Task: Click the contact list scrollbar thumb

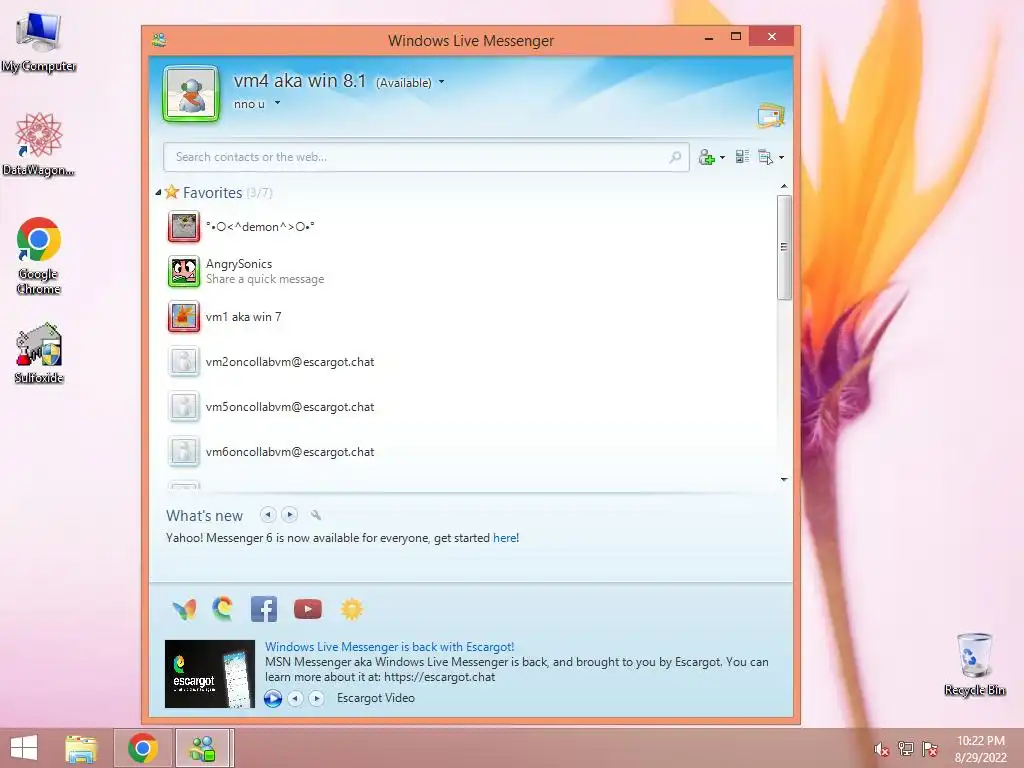Action: [784, 248]
